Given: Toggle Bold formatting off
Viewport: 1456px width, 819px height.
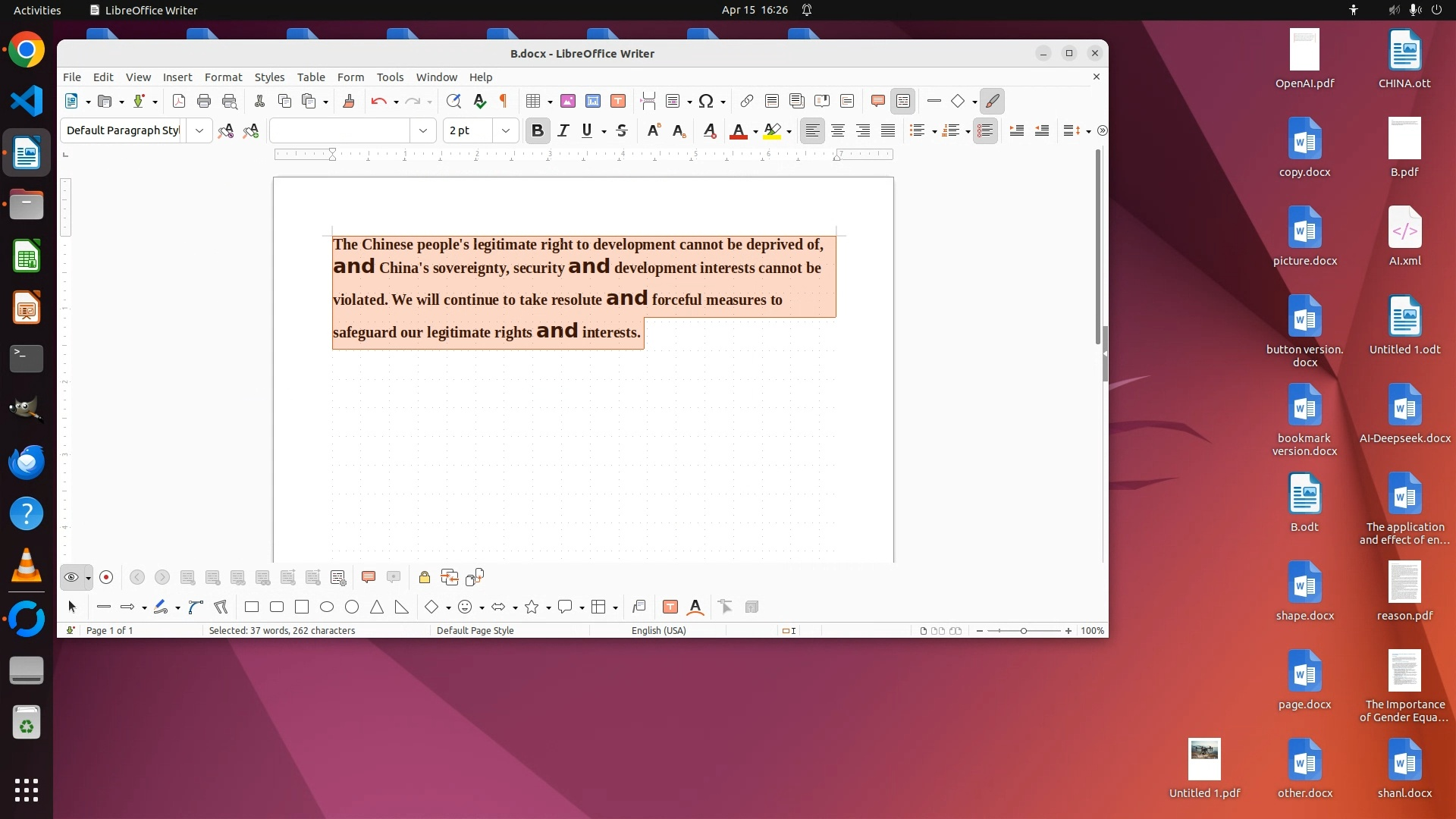Looking at the screenshot, I should click(537, 130).
